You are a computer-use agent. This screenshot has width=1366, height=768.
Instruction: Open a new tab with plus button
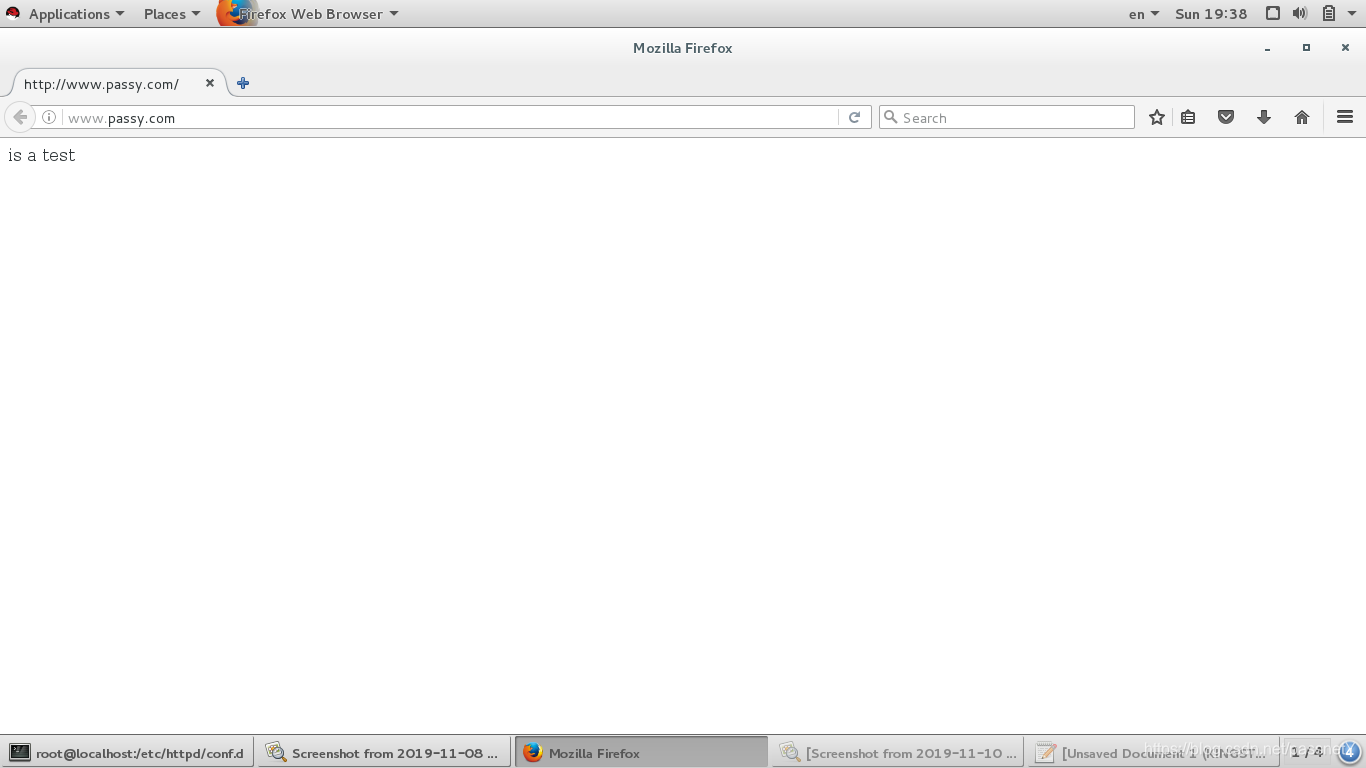click(243, 83)
